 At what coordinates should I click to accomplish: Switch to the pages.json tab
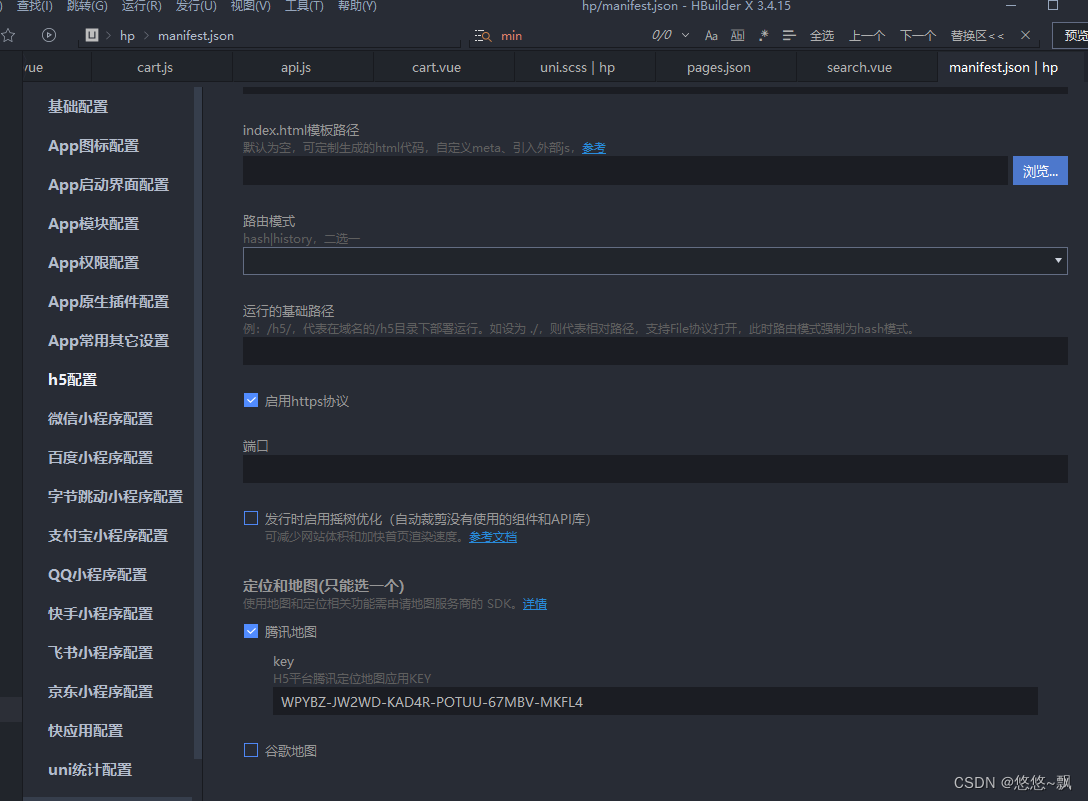[x=718, y=67]
